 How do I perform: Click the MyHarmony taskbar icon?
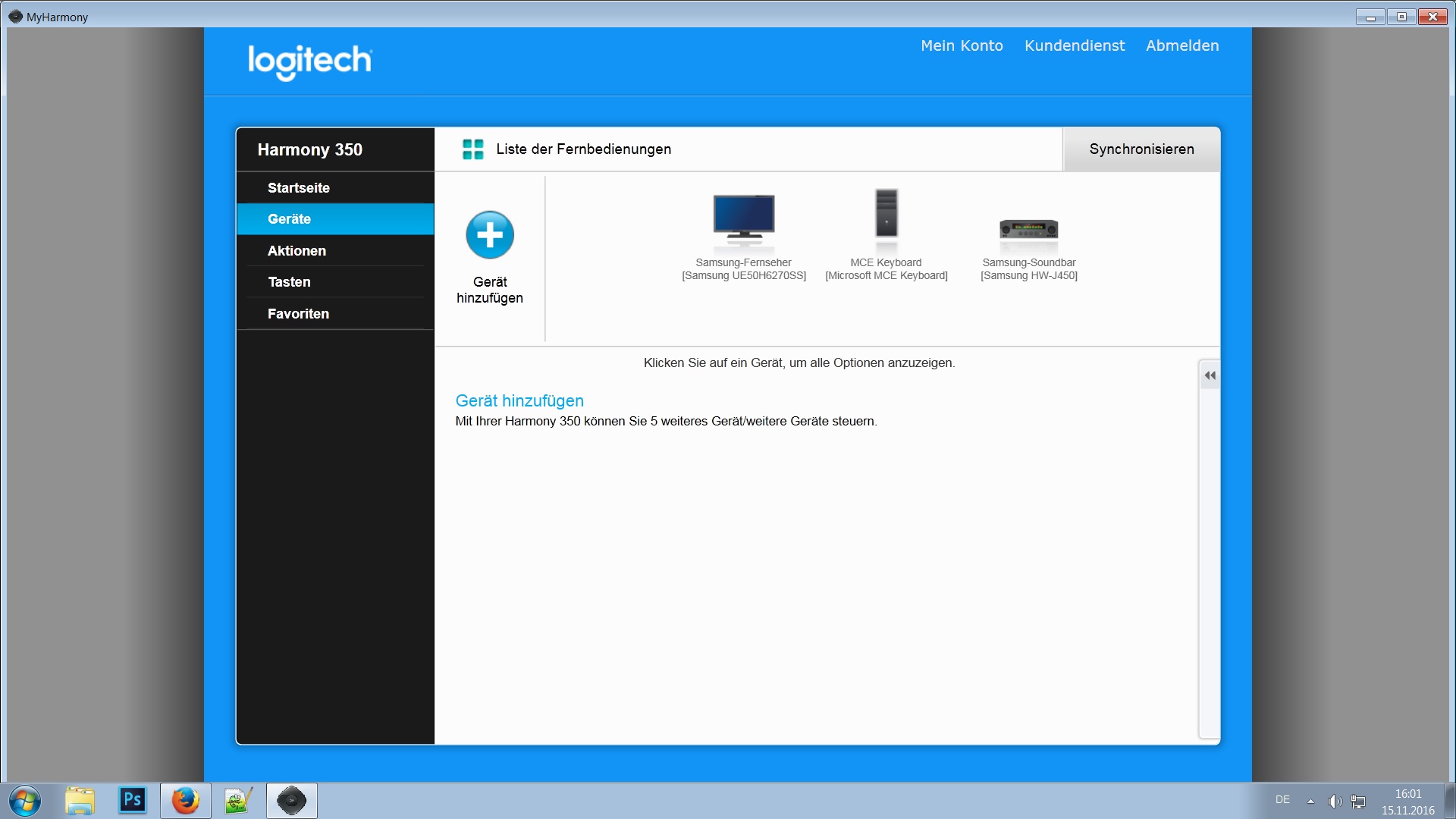coord(291,801)
